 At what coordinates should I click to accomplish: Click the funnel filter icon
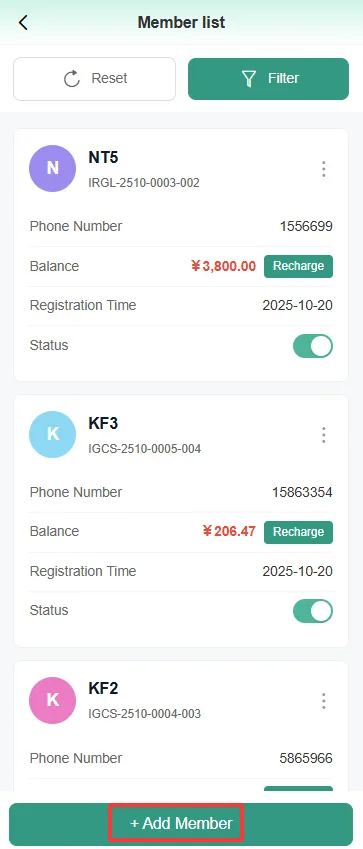click(x=249, y=79)
